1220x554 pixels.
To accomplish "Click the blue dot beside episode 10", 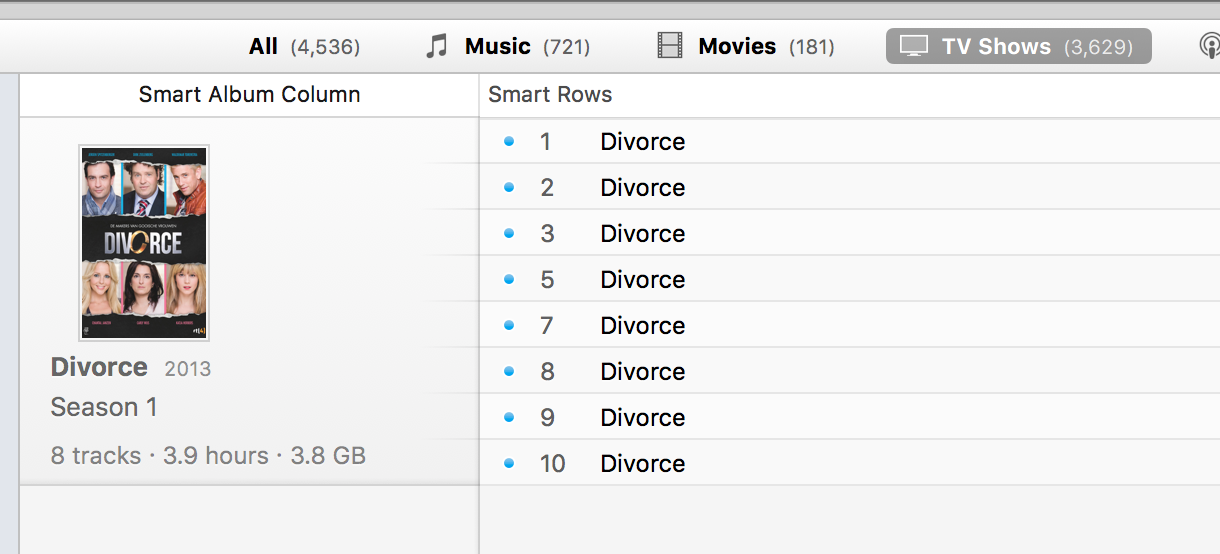I will [x=509, y=464].
